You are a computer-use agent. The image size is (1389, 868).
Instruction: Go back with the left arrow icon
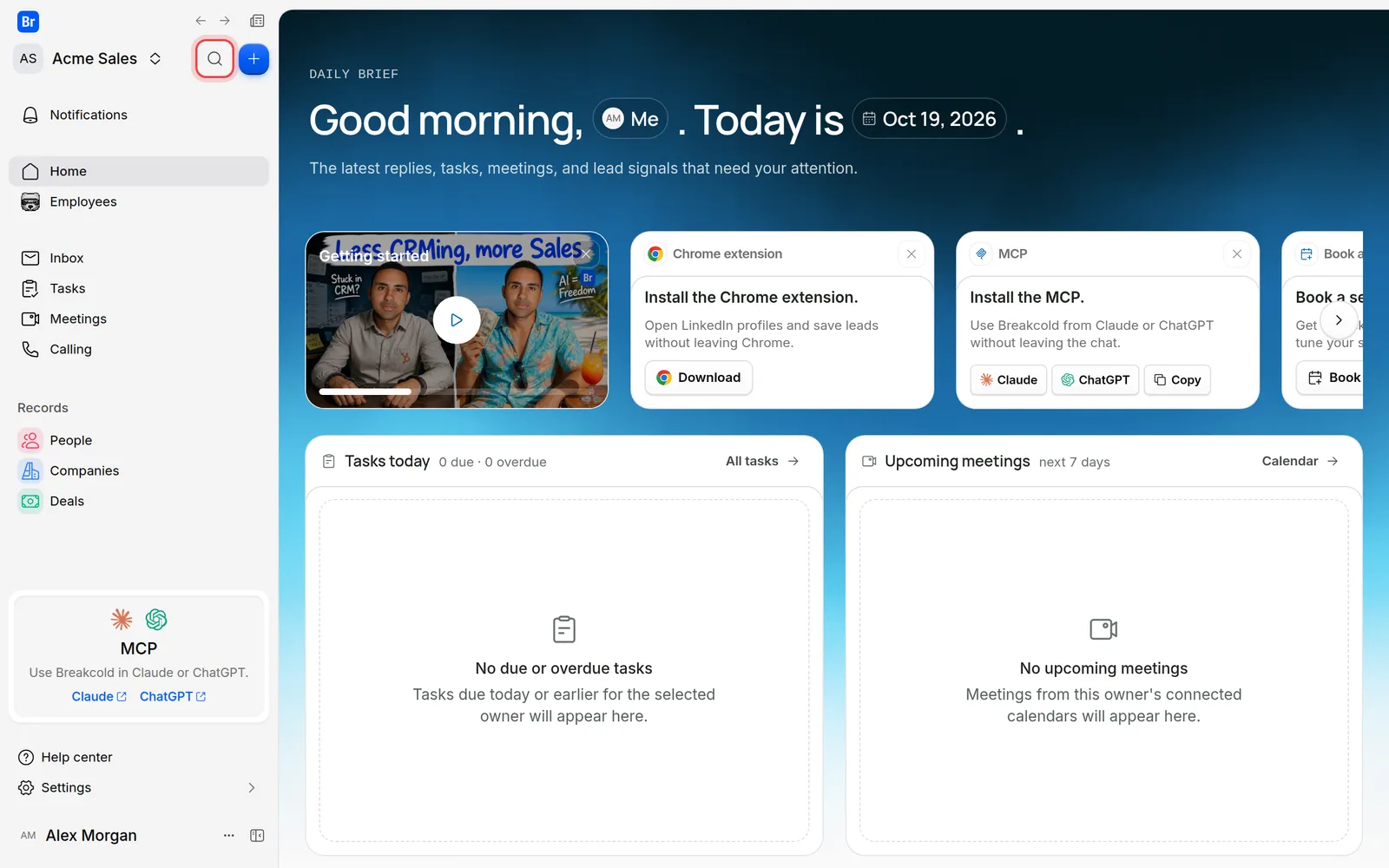201,21
